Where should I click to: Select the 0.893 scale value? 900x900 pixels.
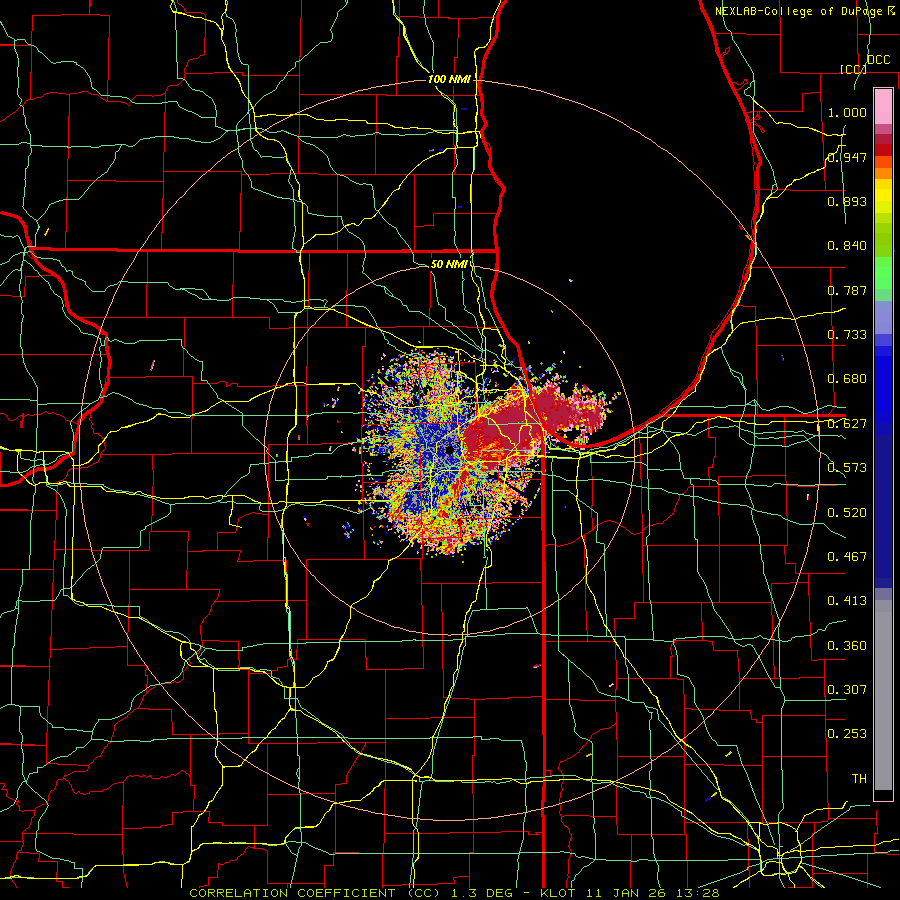[x=847, y=201]
